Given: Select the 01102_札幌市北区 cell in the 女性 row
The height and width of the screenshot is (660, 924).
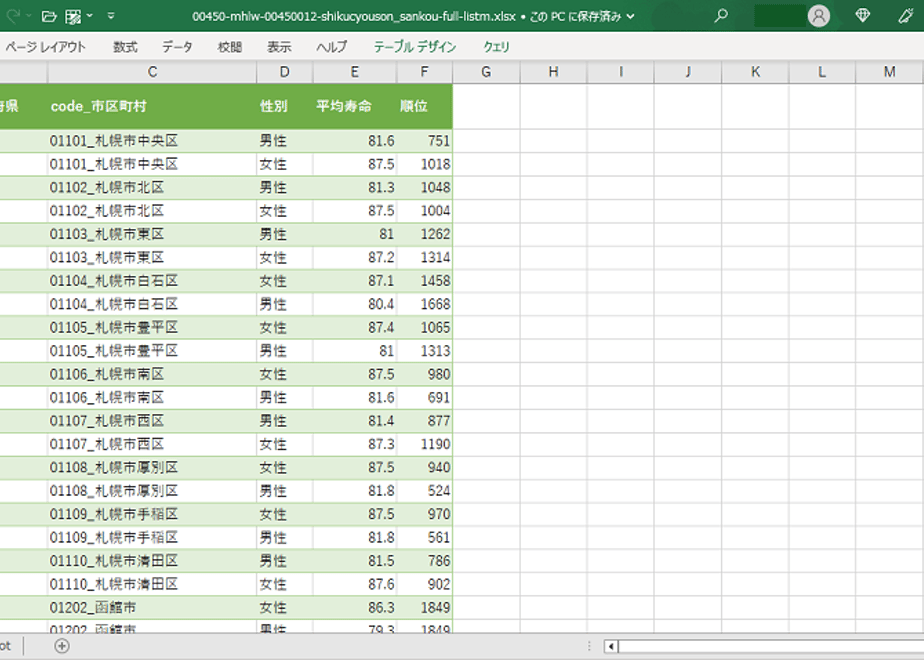Looking at the screenshot, I should coord(152,211).
